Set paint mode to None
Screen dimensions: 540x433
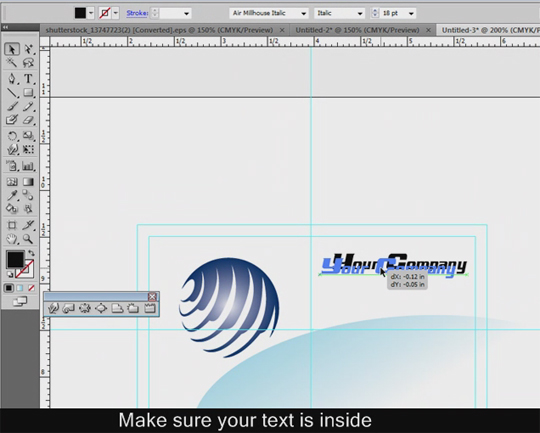[31, 288]
